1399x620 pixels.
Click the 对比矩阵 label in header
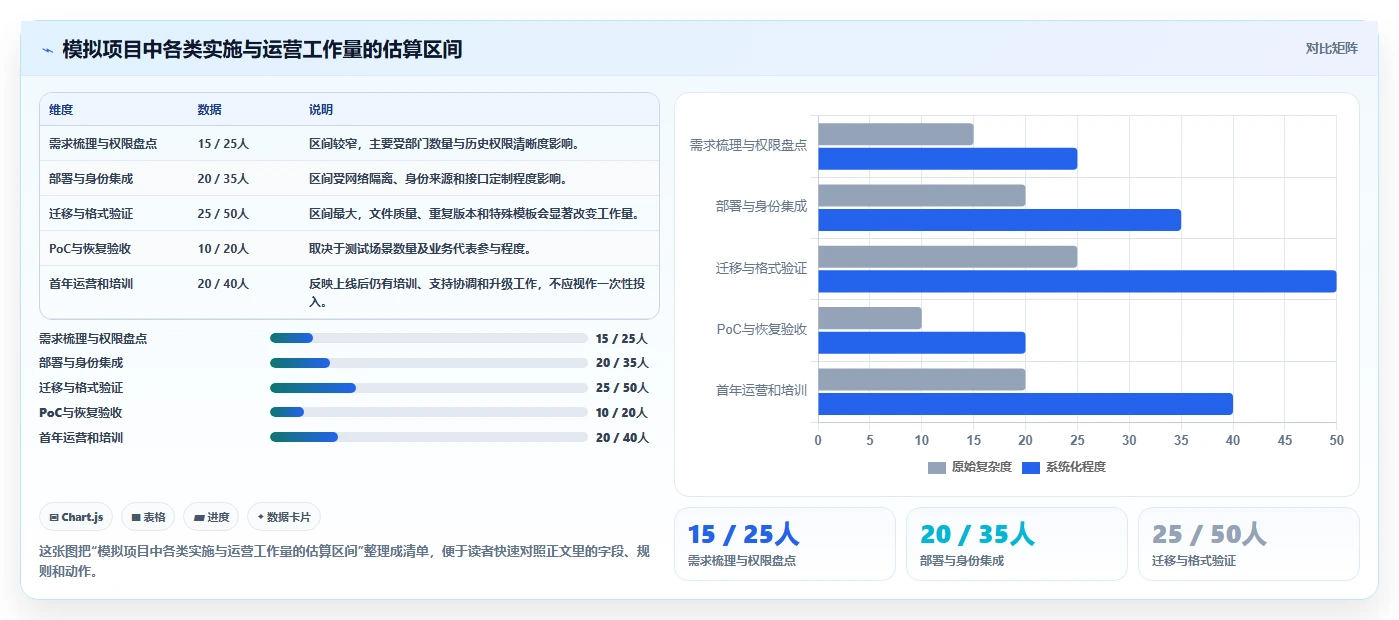click(1331, 48)
